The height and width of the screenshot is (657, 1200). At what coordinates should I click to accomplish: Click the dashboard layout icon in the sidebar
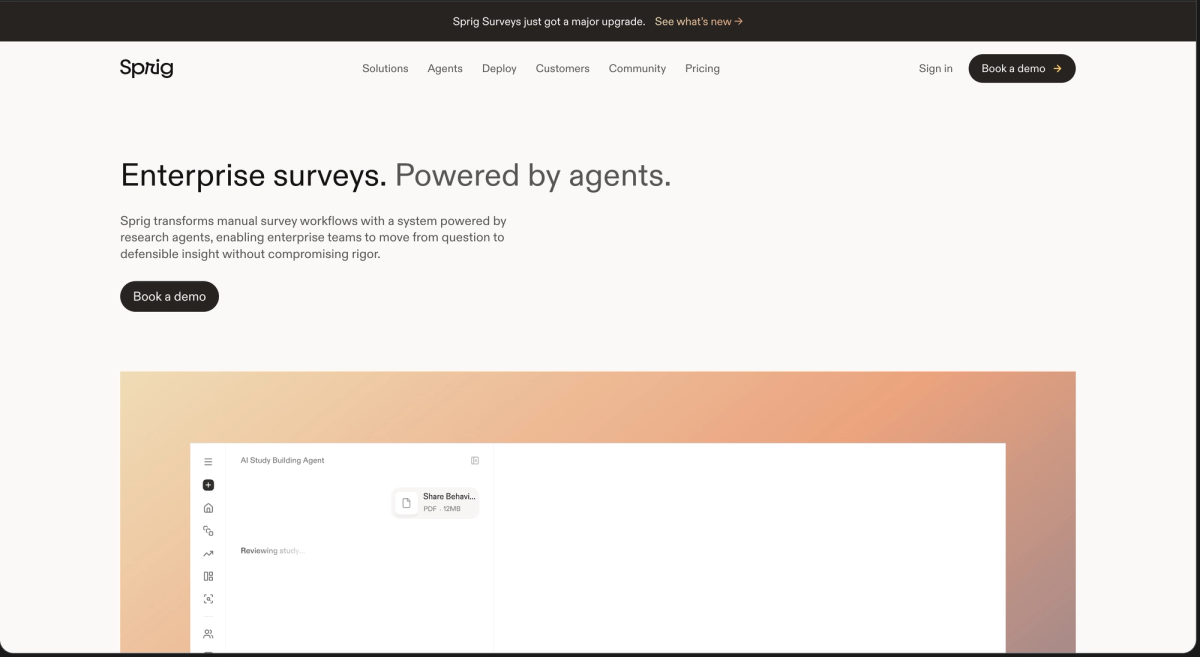[x=208, y=576]
